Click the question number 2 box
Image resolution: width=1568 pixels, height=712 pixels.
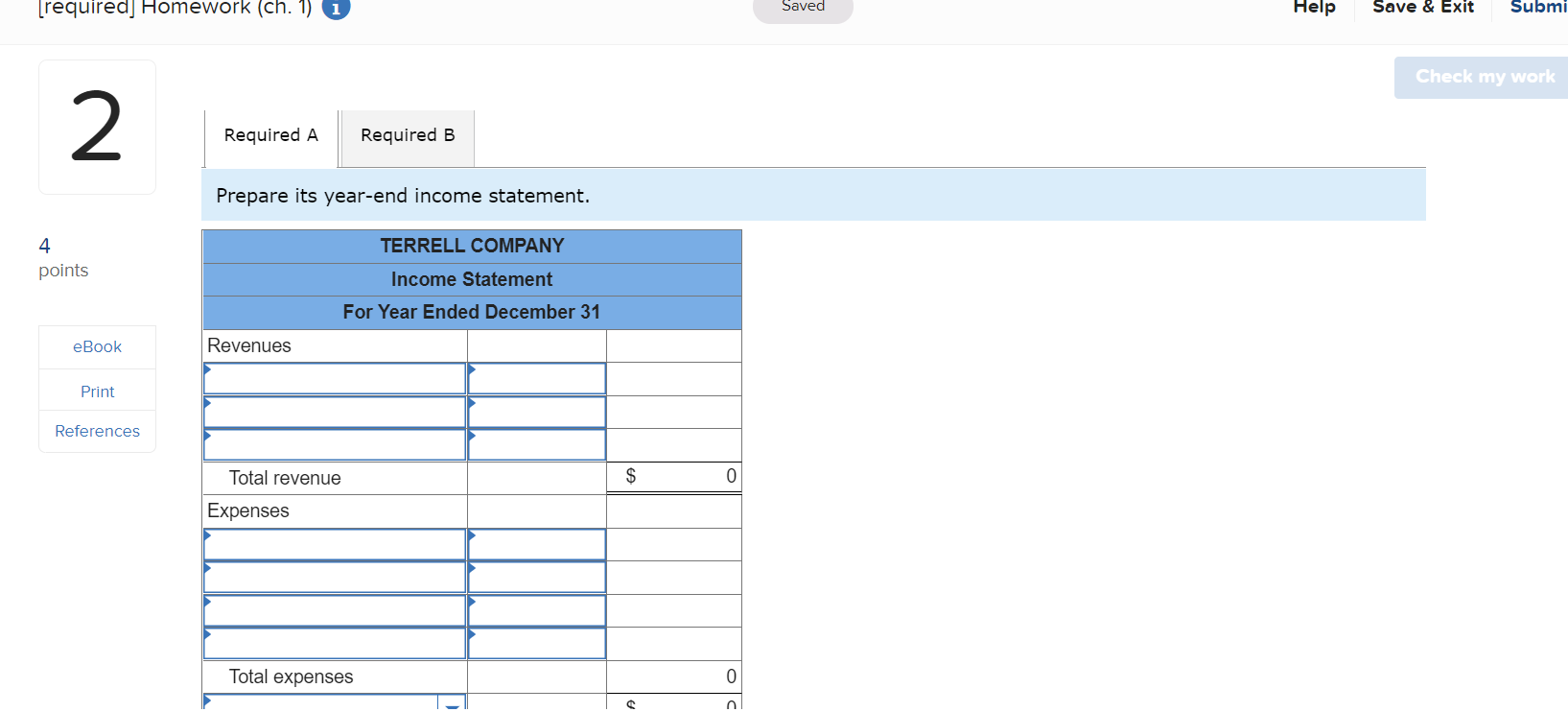(x=97, y=127)
